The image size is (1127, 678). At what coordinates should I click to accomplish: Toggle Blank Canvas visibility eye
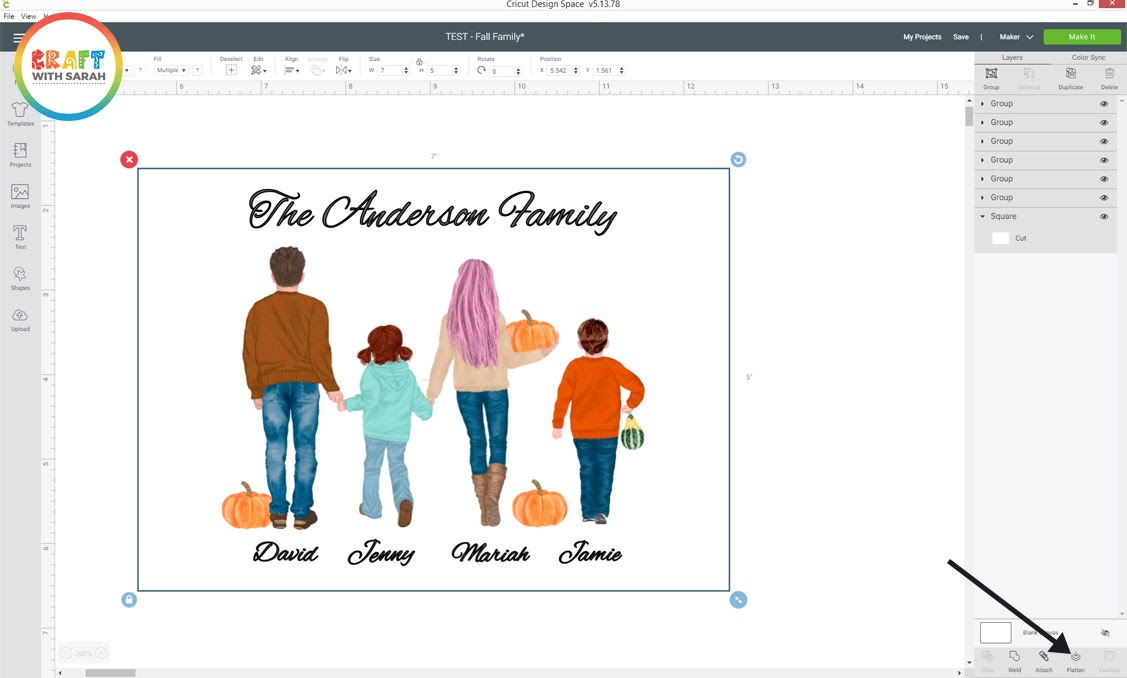pos(1105,633)
